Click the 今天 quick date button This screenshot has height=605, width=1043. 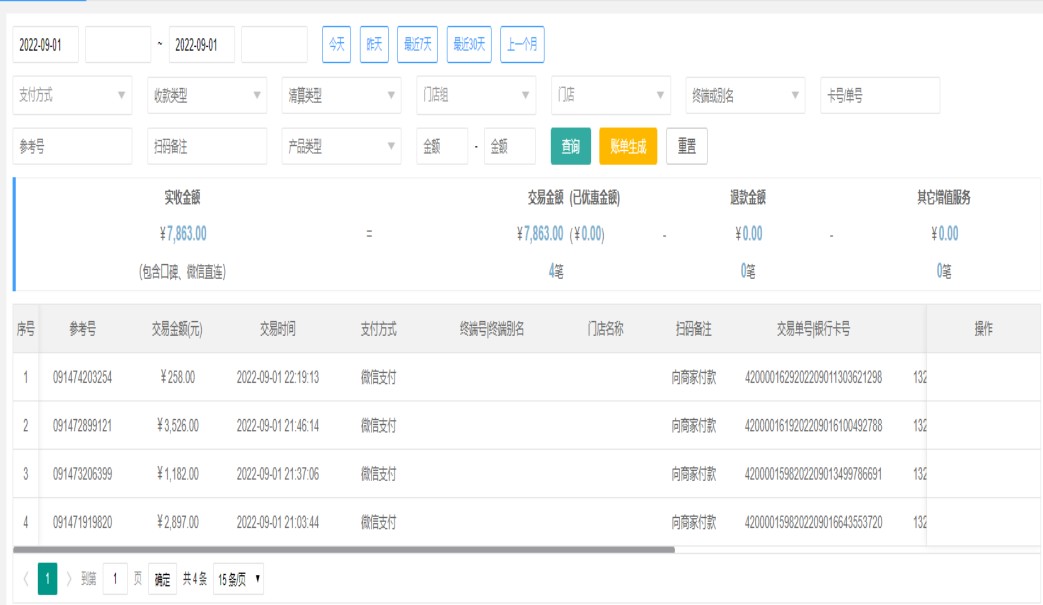[336, 45]
